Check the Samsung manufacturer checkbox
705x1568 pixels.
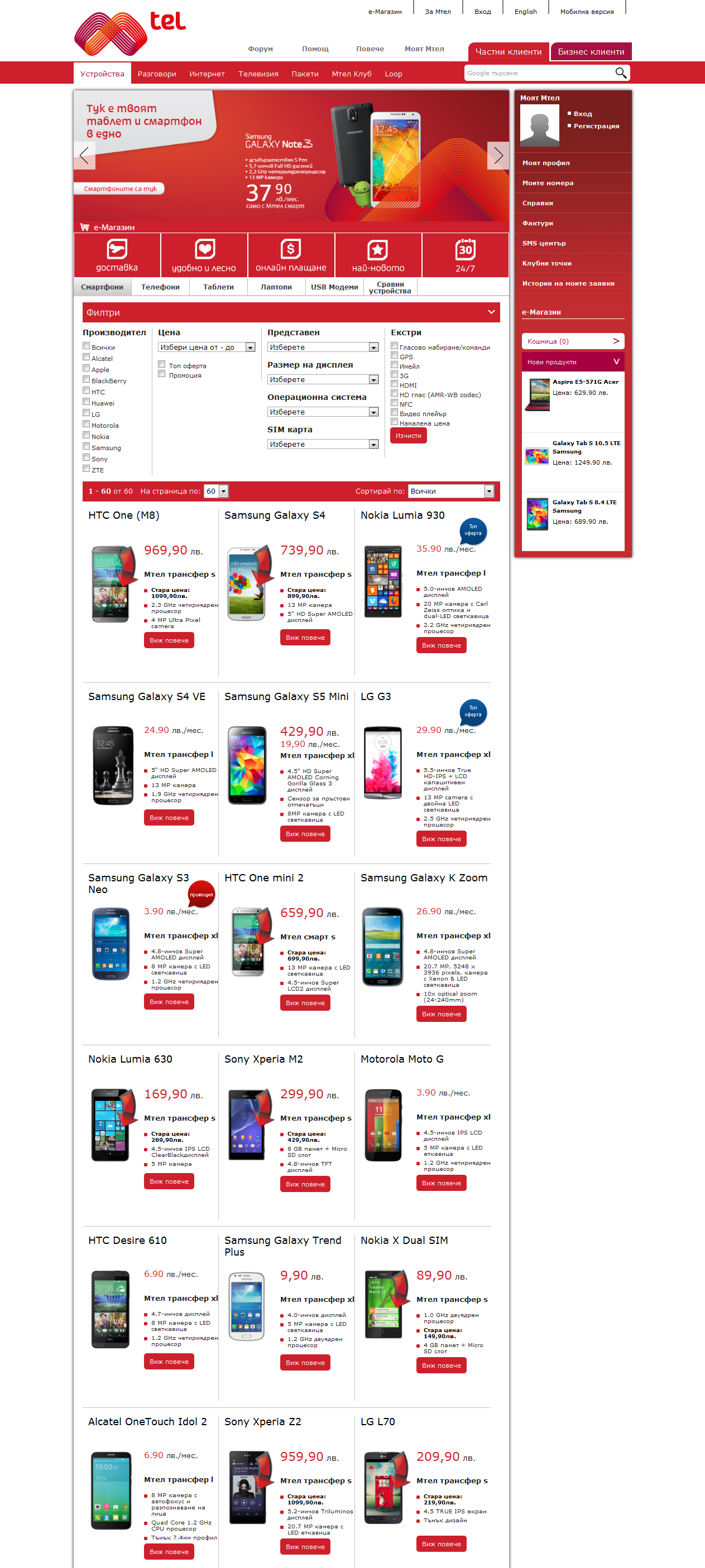point(86,446)
